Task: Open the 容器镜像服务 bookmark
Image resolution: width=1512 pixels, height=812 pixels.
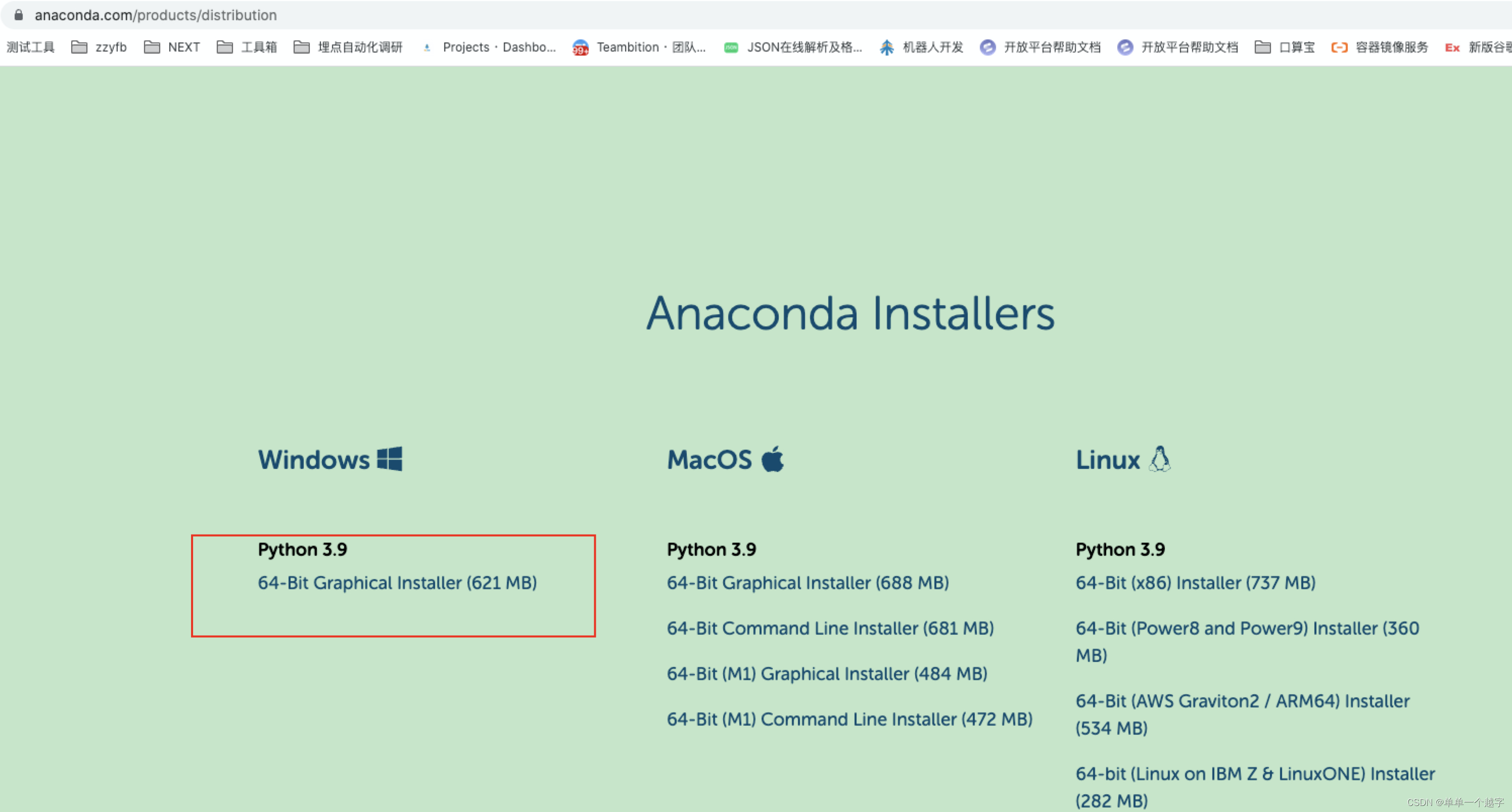Action: 1380,47
